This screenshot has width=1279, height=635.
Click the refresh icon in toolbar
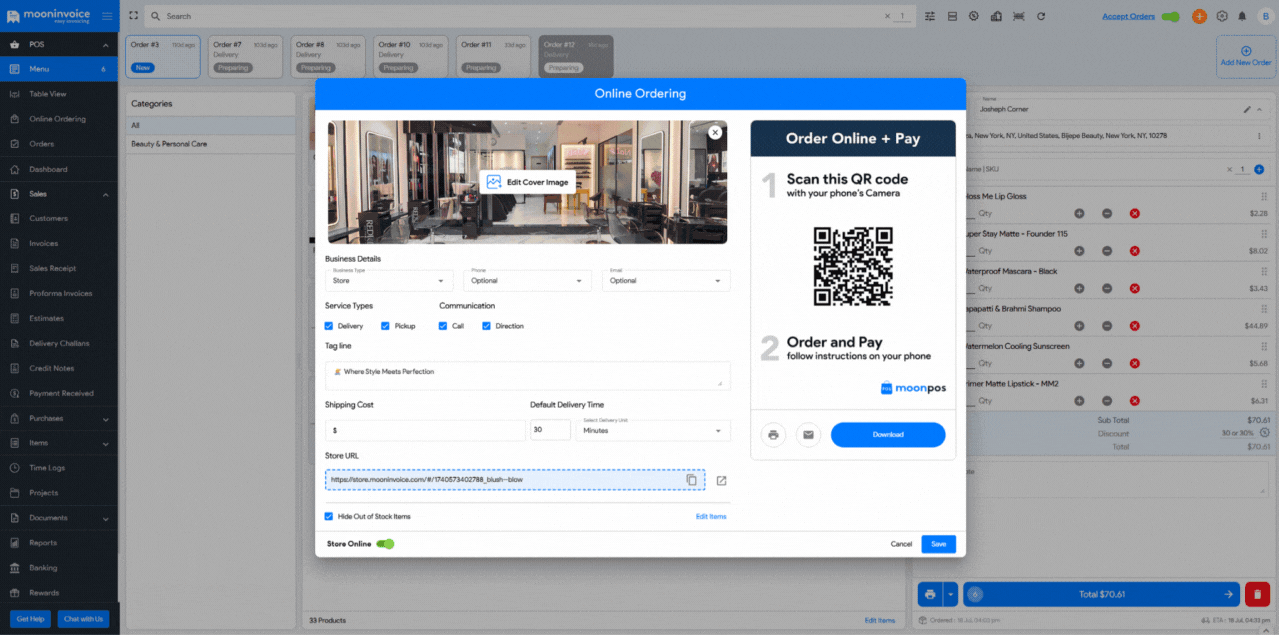click(x=1041, y=16)
